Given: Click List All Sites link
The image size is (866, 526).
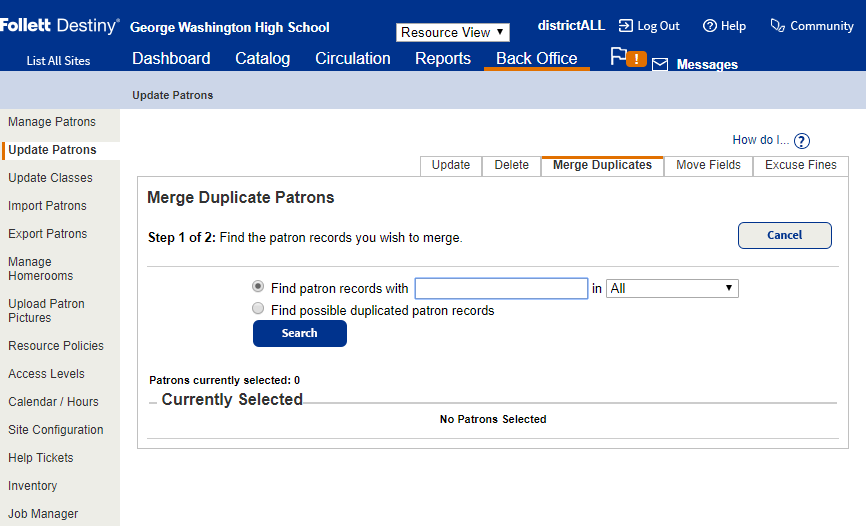Looking at the screenshot, I should click(x=58, y=61).
